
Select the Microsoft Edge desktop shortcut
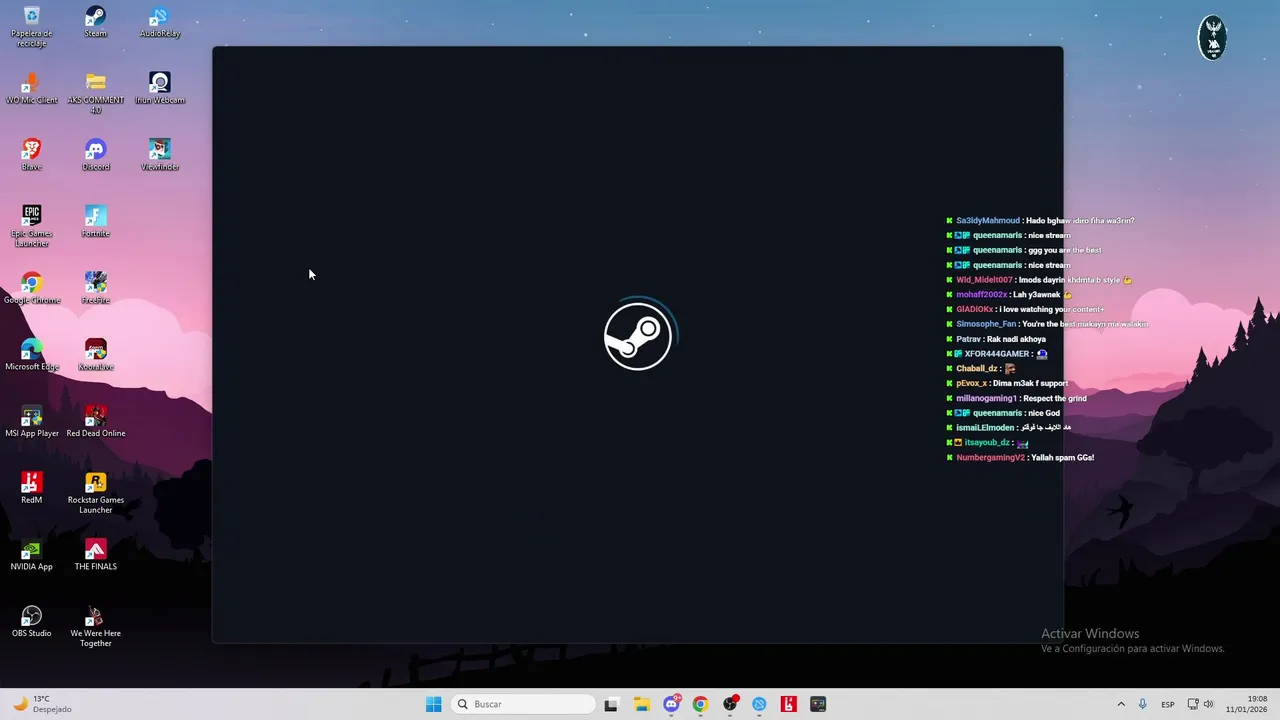31,355
